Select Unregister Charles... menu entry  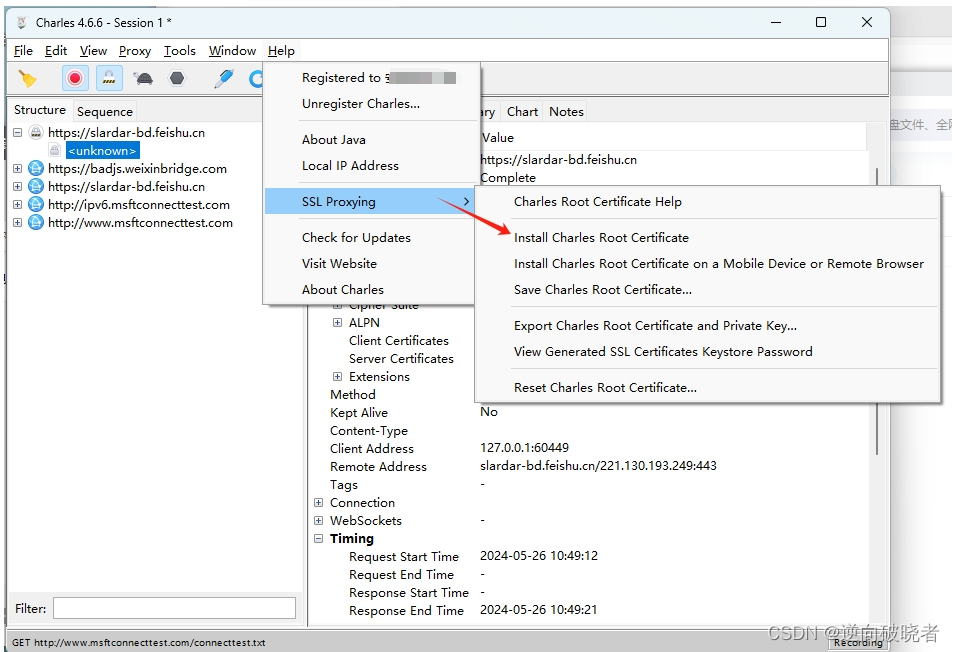tap(372, 104)
